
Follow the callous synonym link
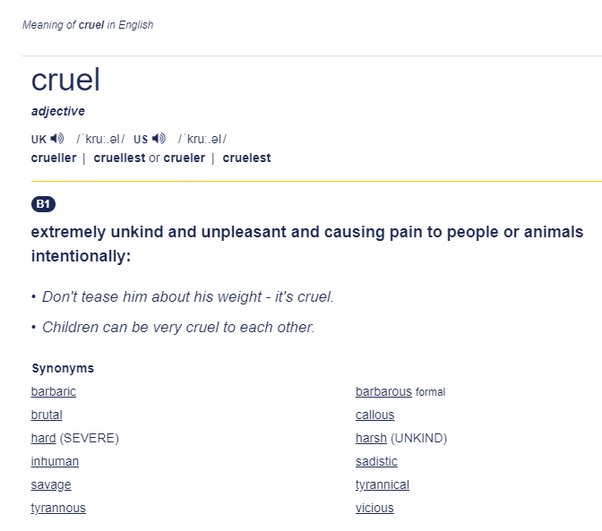(375, 415)
